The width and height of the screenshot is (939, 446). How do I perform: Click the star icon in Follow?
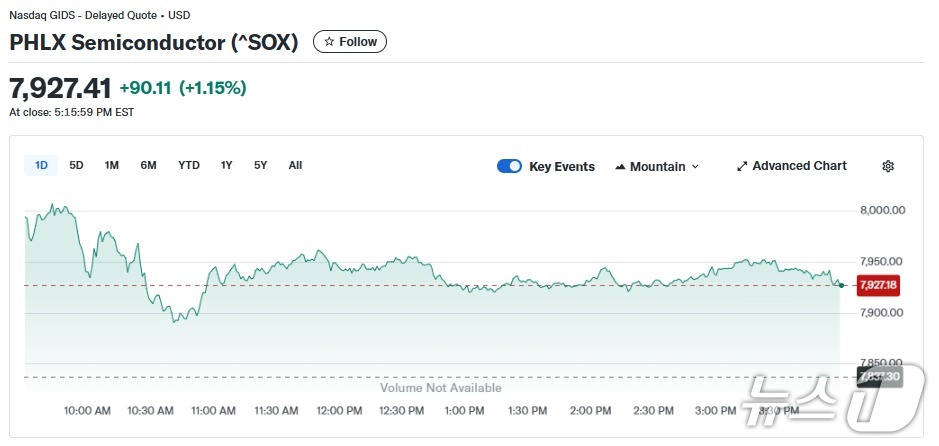[329, 42]
